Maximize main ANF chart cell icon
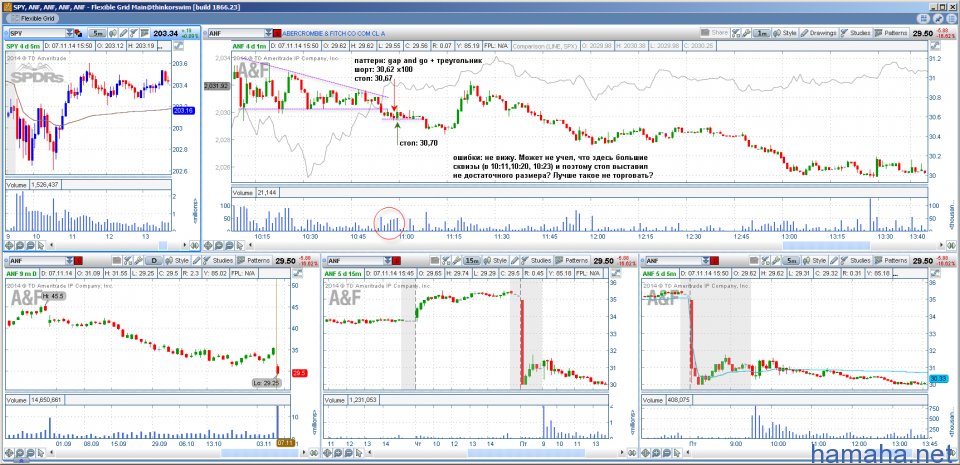This screenshot has width=960, height=465. (935, 45)
